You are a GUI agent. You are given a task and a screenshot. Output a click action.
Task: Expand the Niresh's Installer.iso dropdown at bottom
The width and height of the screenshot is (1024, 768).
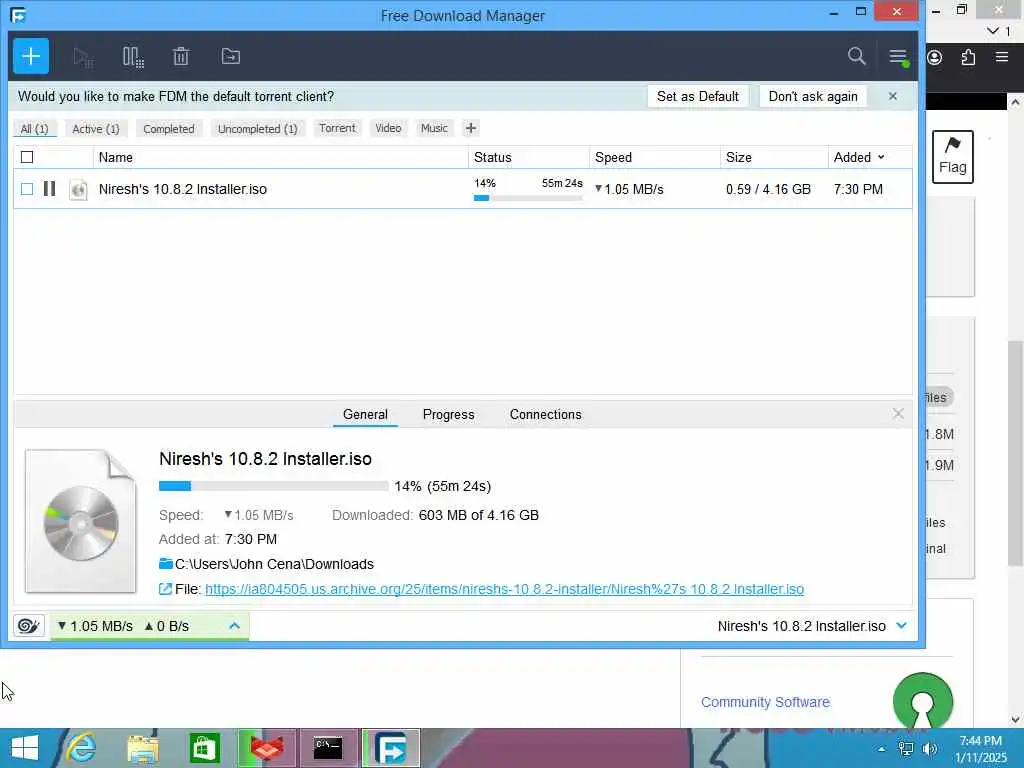point(902,626)
